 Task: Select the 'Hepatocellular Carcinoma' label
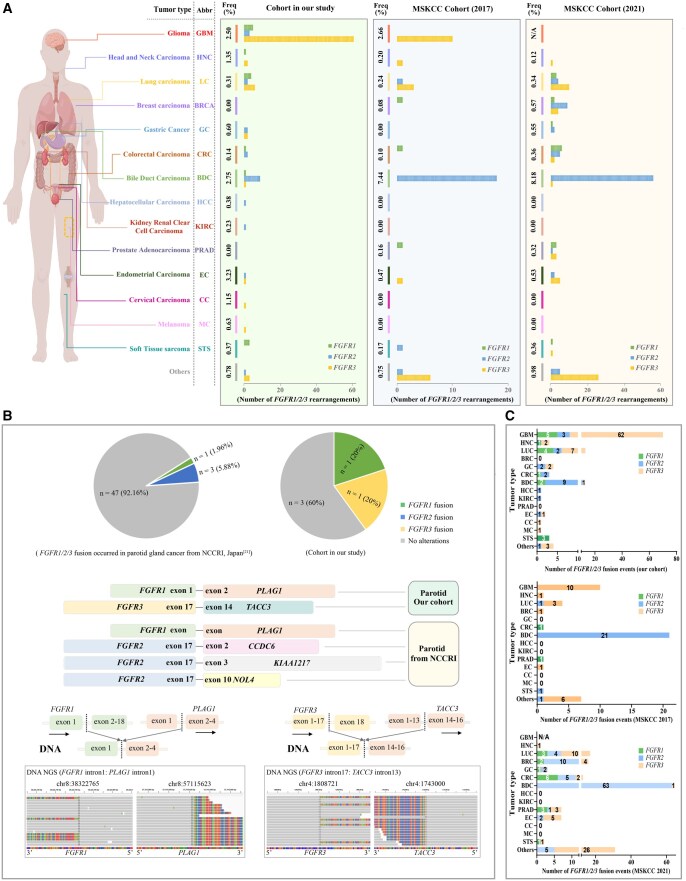tap(149, 202)
